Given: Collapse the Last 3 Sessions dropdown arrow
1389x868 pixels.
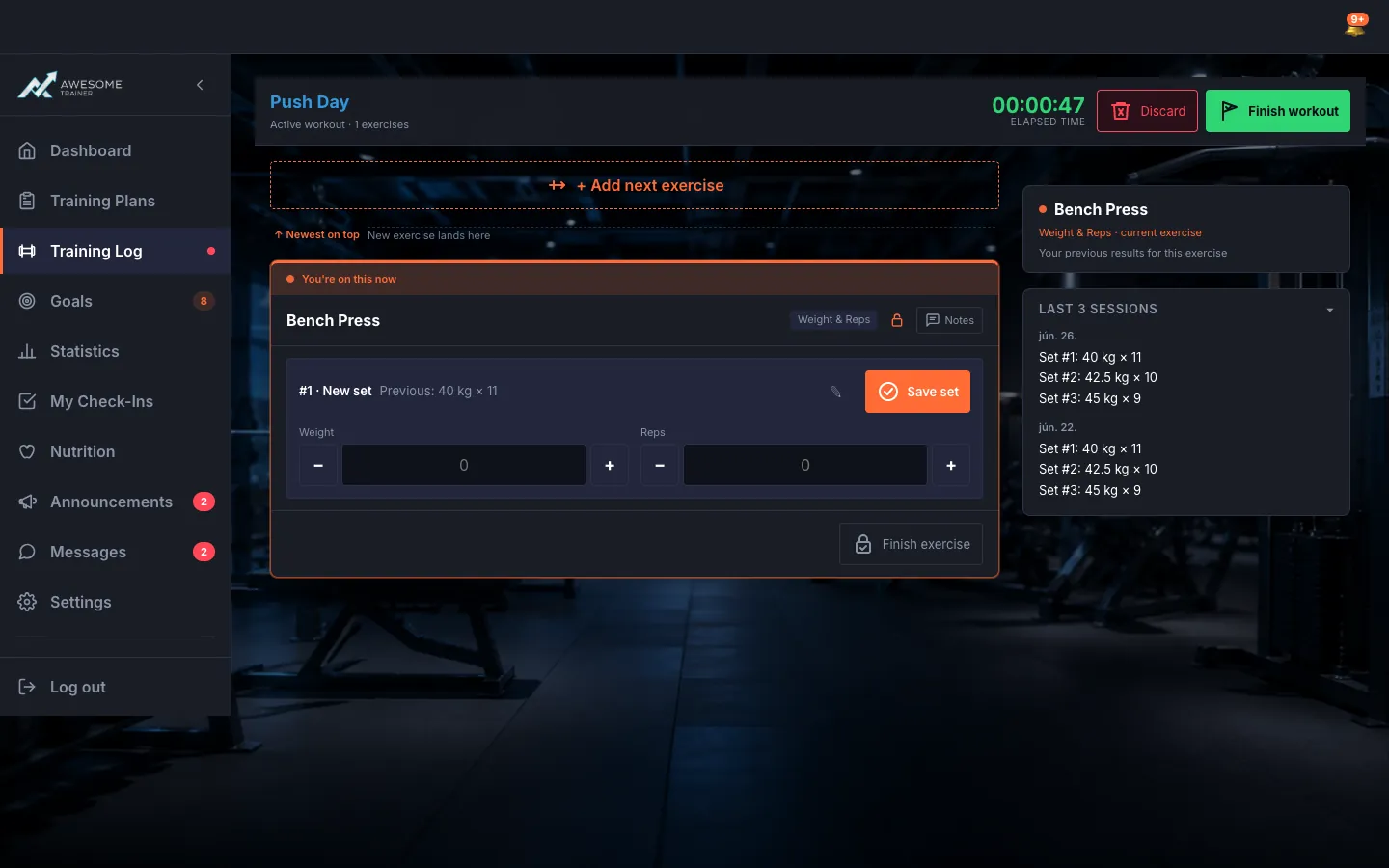Looking at the screenshot, I should pyautogui.click(x=1329, y=310).
